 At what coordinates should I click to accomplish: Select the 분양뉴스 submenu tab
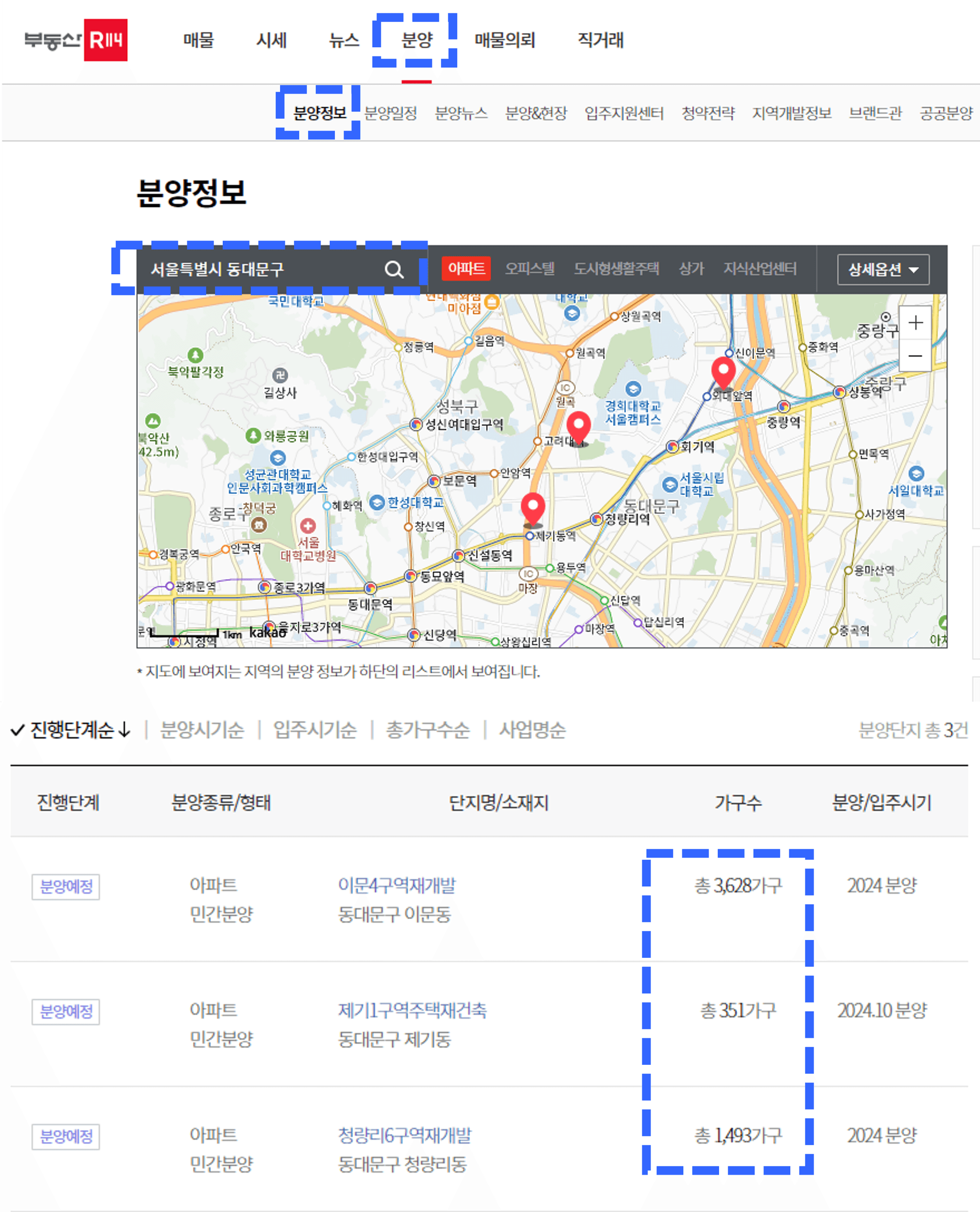[x=461, y=113]
